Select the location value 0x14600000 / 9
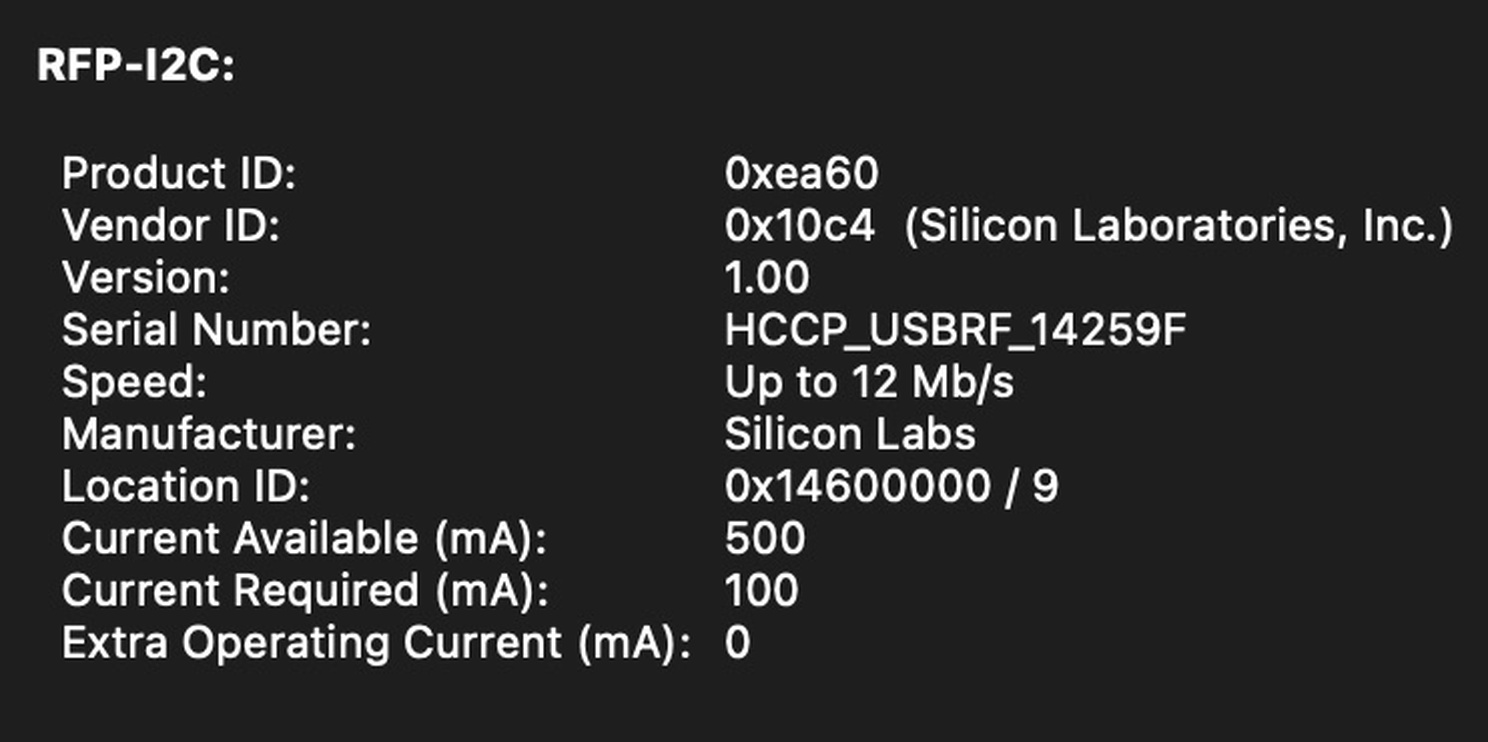The image size is (1488, 742). click(x=891, y=487)
